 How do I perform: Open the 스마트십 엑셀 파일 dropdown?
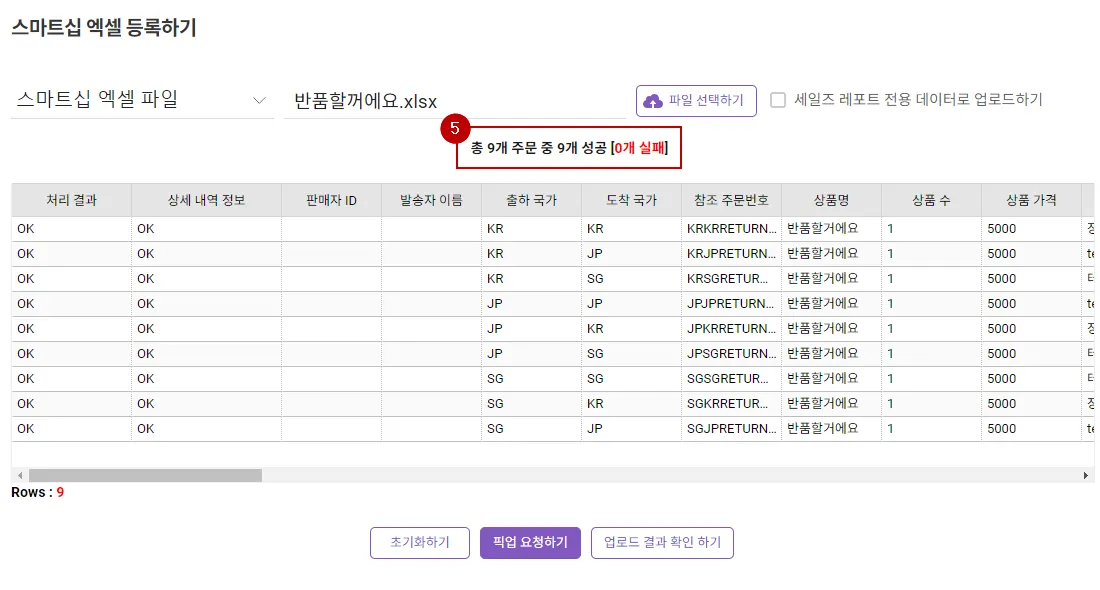click(142, 100)
